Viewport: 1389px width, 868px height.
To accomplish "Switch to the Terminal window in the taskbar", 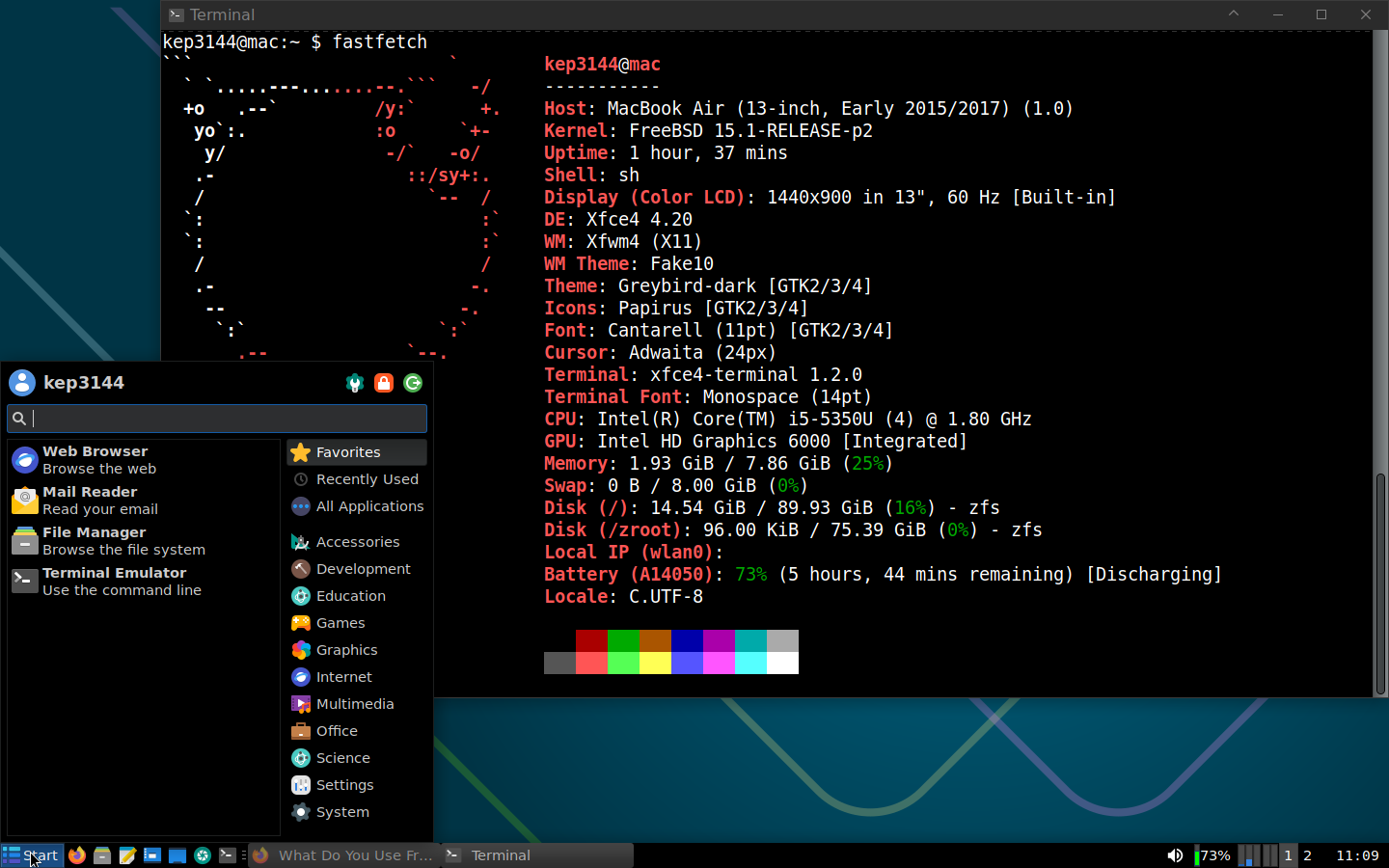I will 537,855.
